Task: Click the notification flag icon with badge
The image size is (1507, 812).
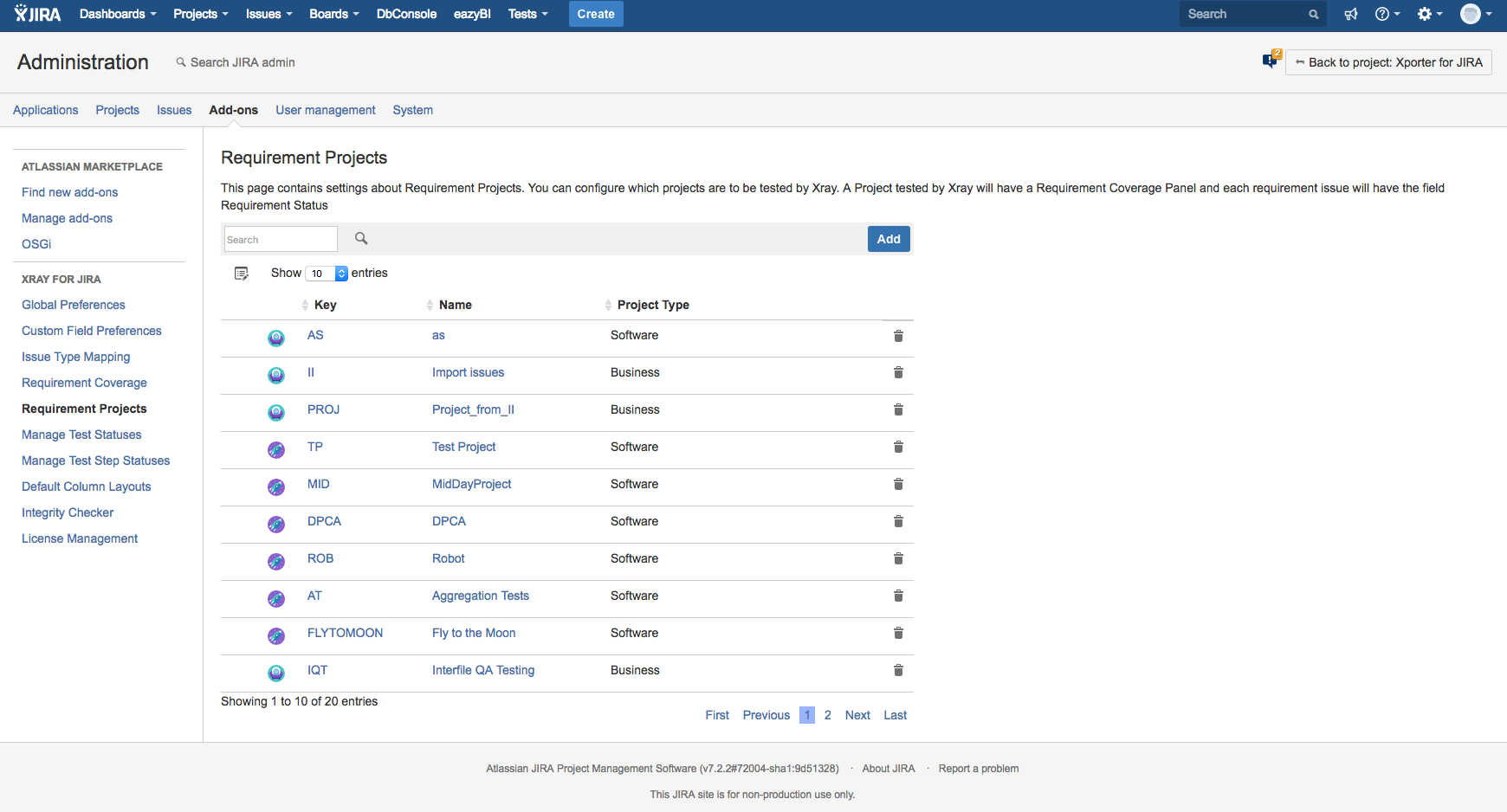Action: click(x=1271, y=60)
